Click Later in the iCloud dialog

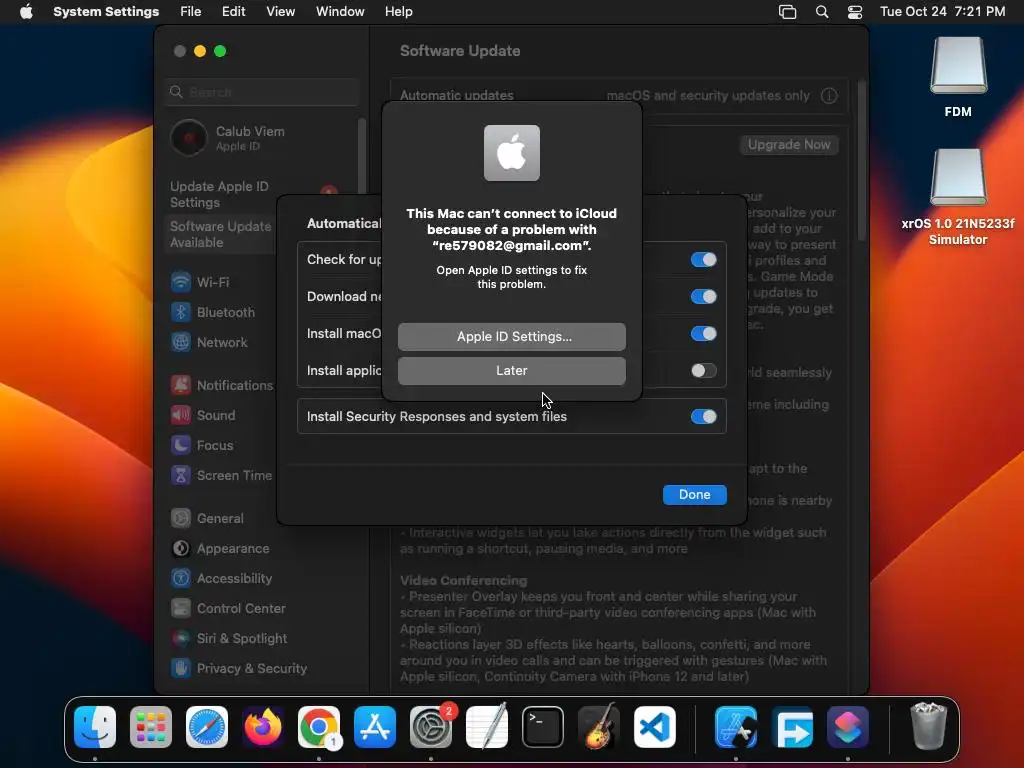pos(512,371)
